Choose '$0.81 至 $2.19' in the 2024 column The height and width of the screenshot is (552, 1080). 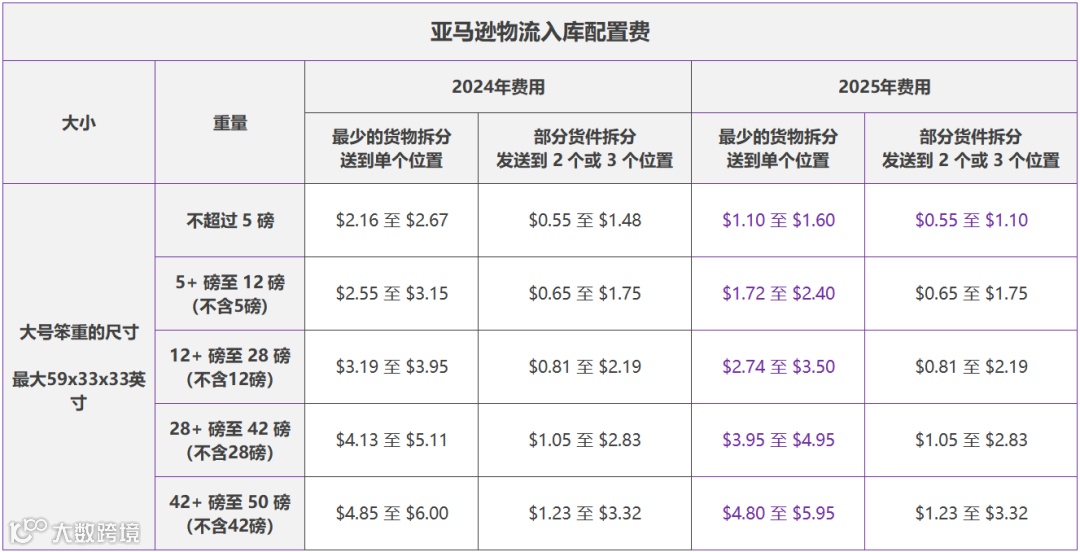pos(585,367)
